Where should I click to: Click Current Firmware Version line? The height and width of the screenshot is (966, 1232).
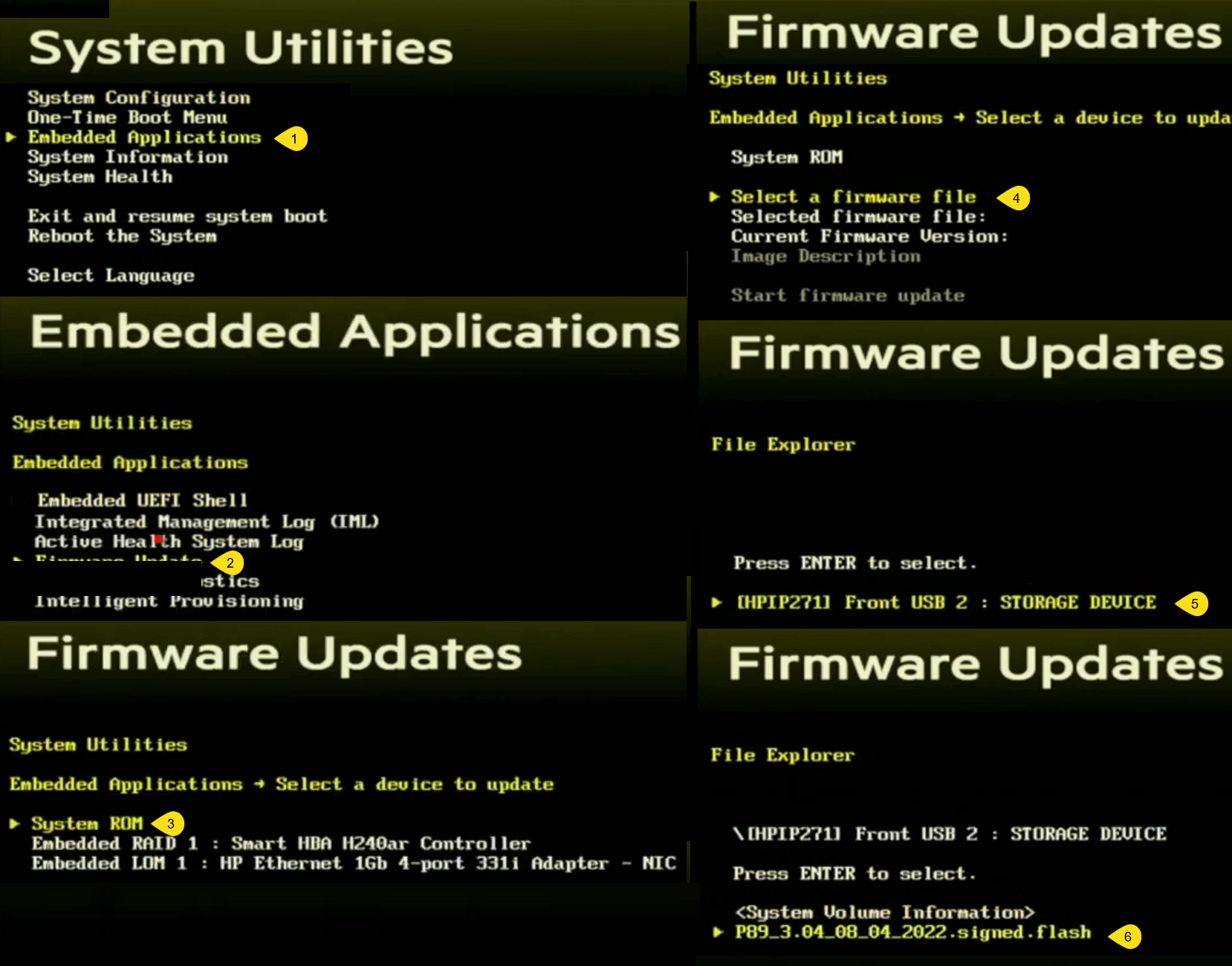[869, 236]
